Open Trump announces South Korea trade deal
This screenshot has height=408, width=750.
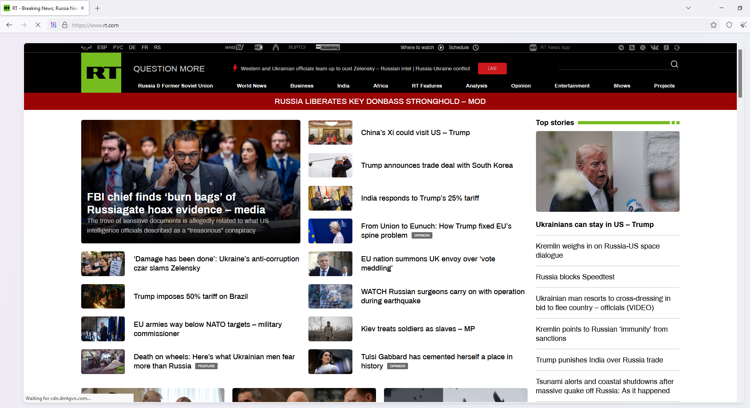click(437, 165)
